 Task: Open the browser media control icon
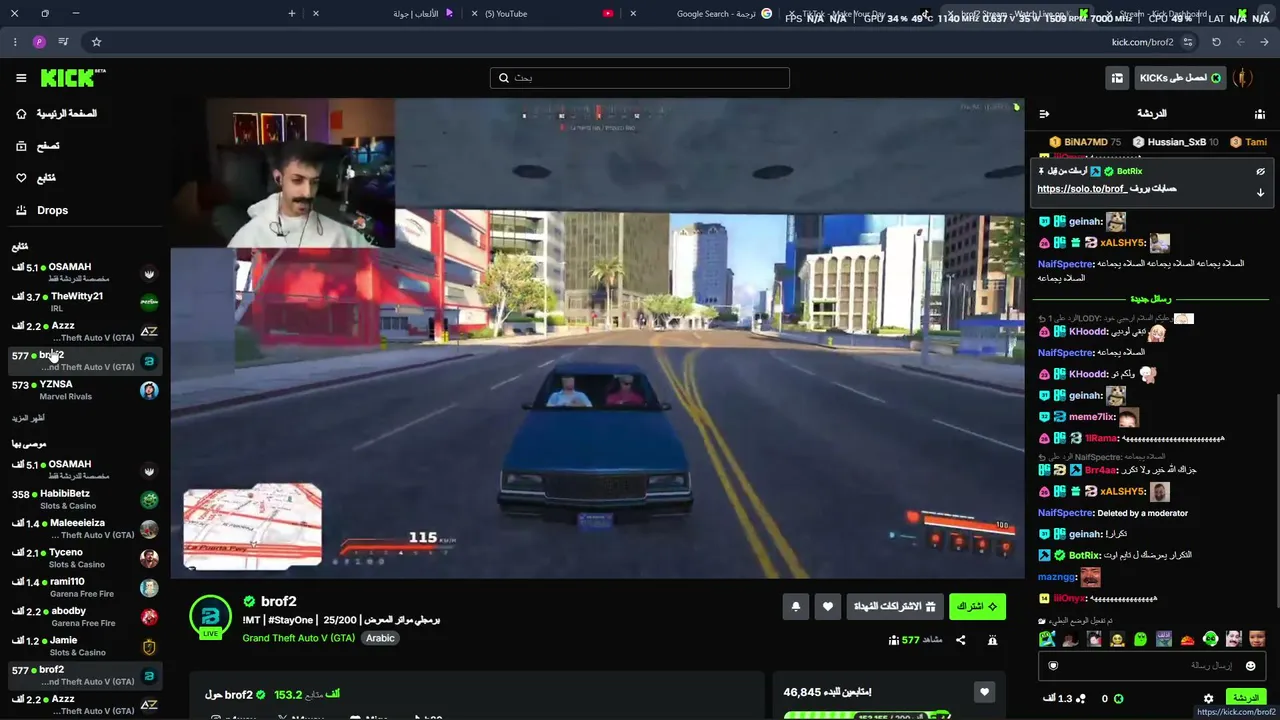click(63, 42)
